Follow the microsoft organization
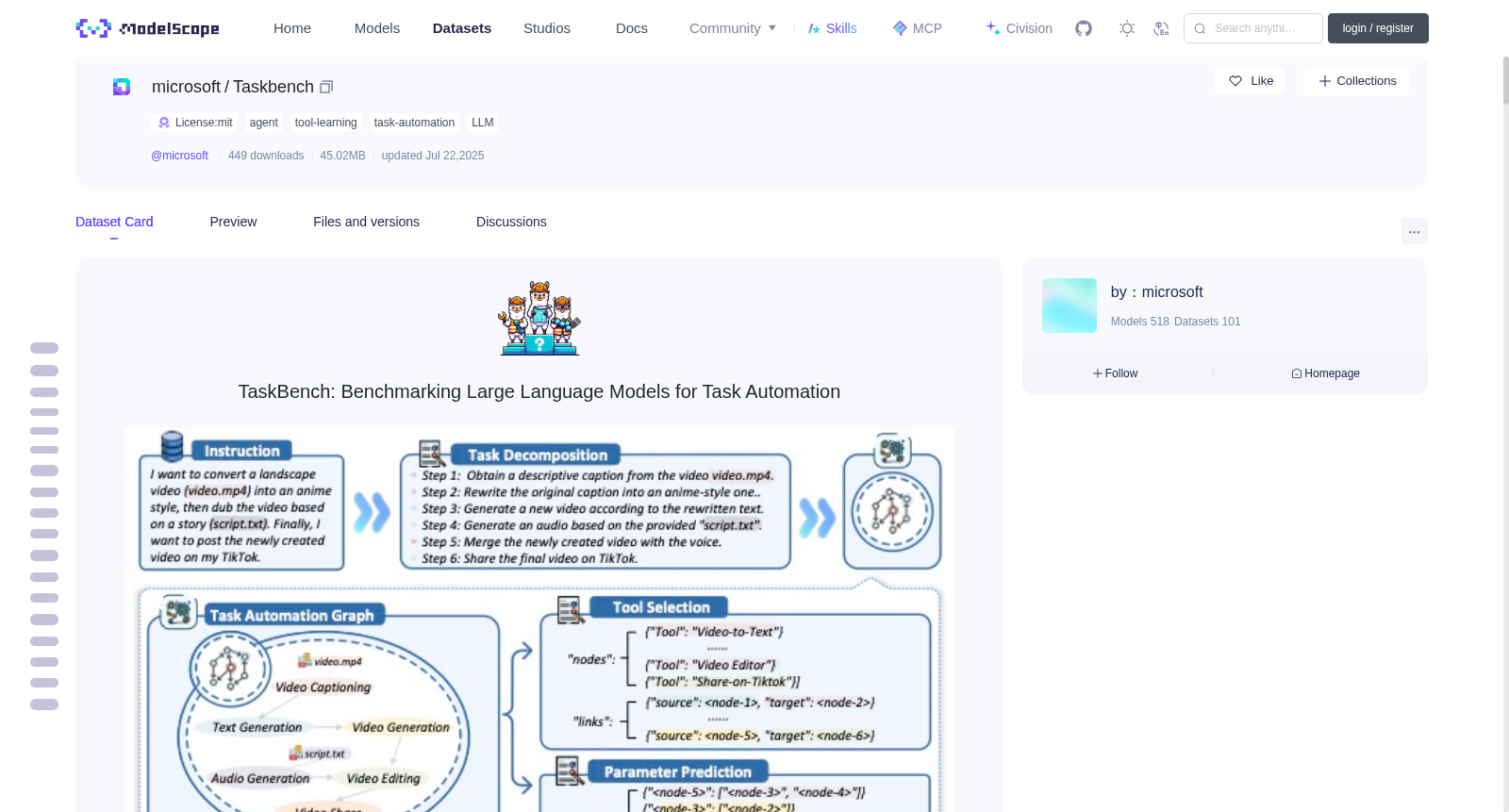The width and height of the screenshot is (1509, 812). pyautogui.click(x=1116, y=373)
